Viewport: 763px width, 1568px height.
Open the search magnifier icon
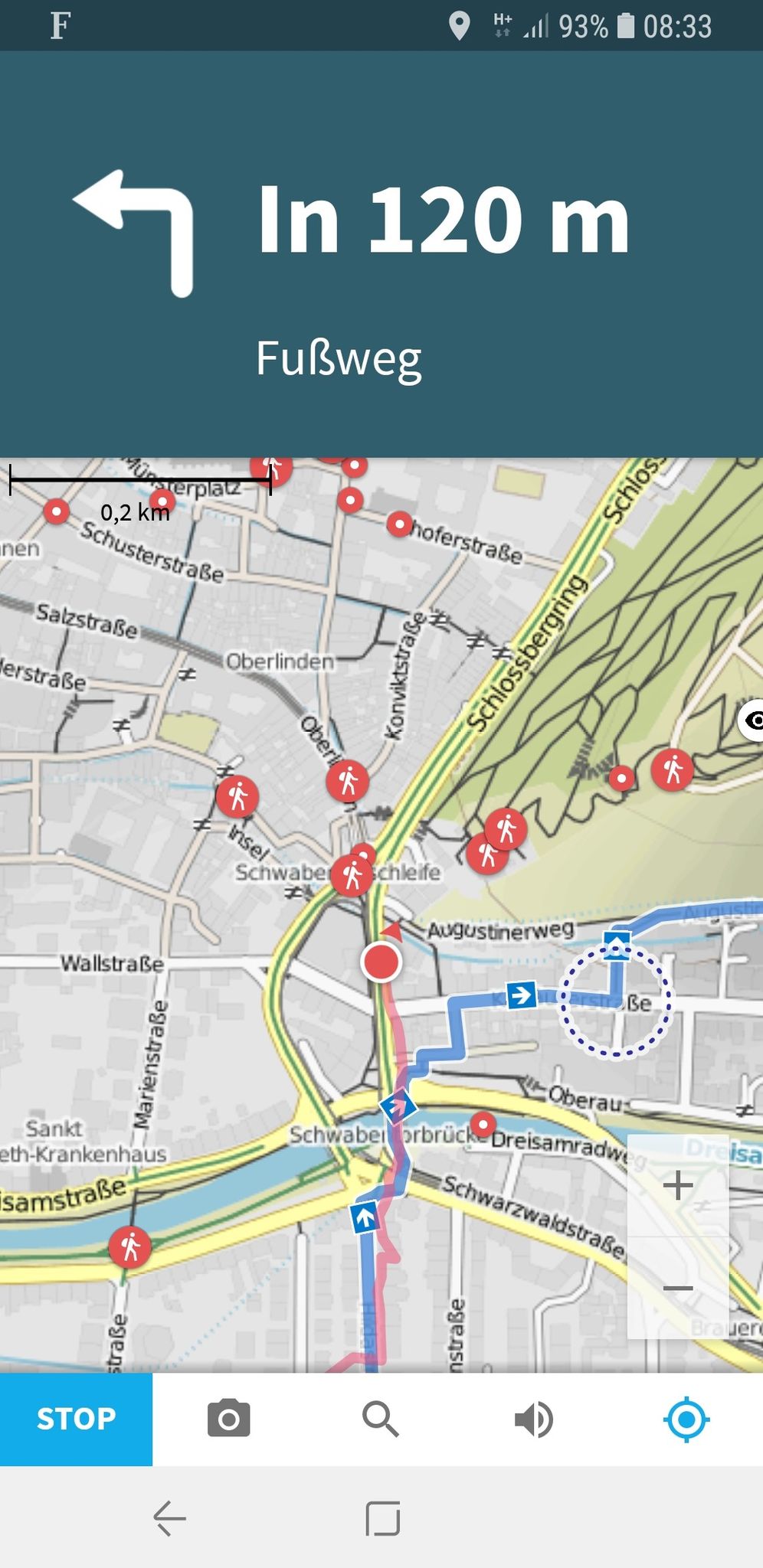click(x=381, y=1419)
